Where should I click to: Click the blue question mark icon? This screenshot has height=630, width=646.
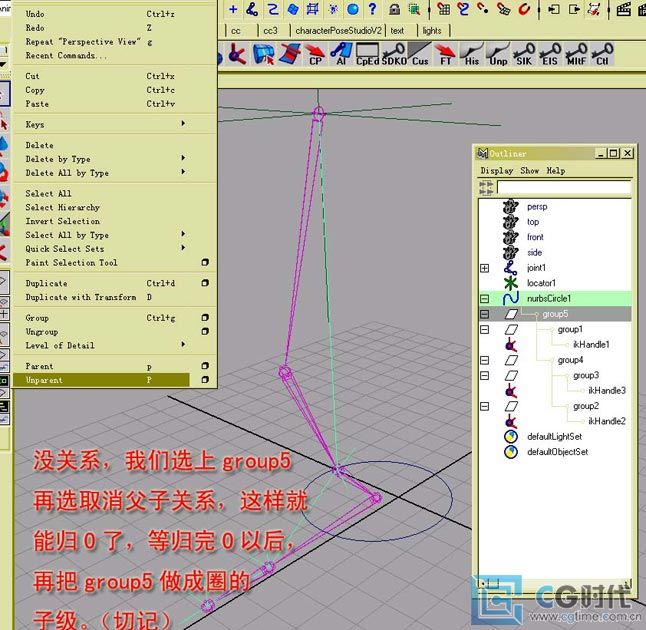(372, 9)
